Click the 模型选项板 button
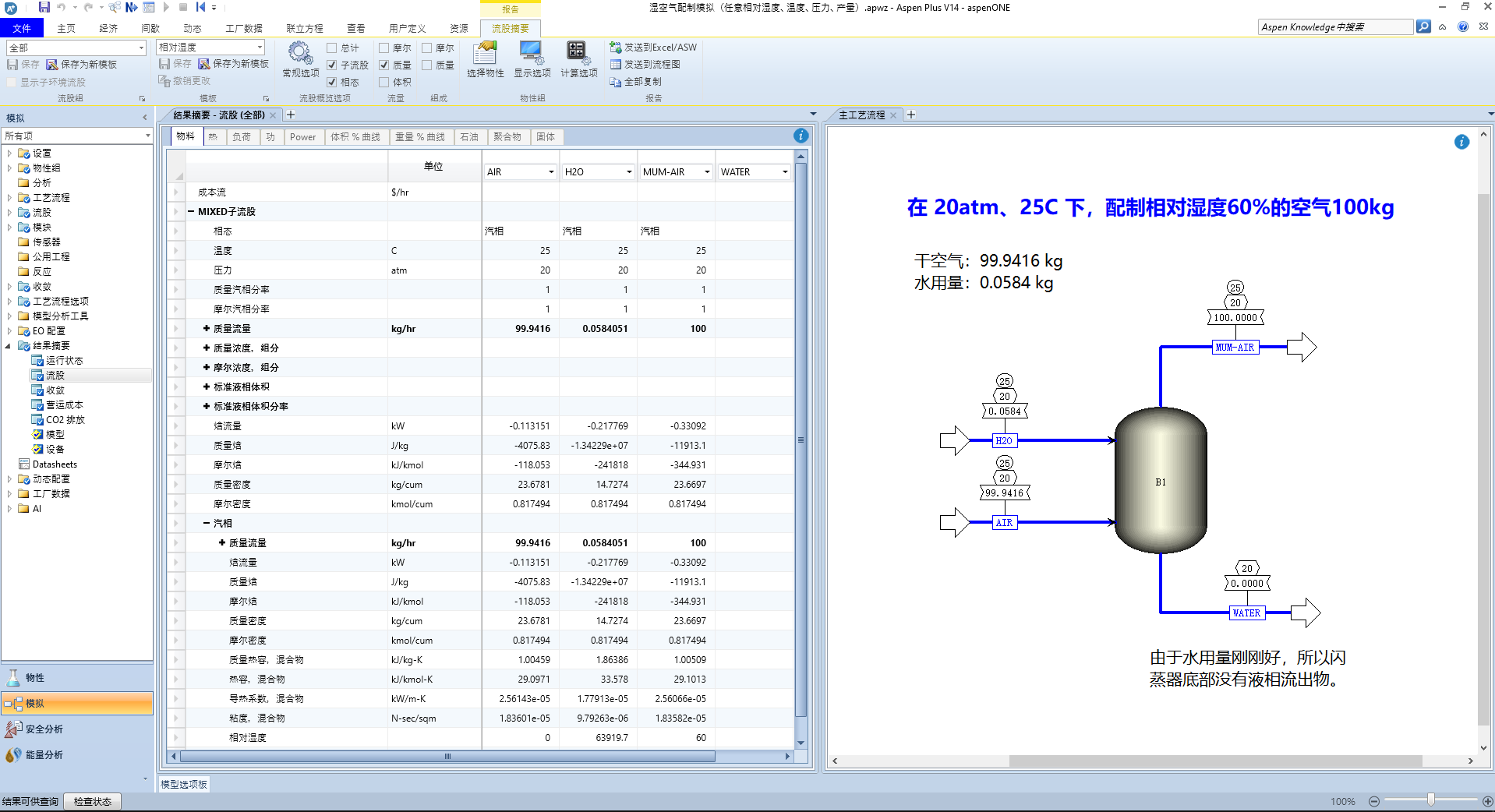This screenshot has height=812, width=1495. (x=184, y=784)
